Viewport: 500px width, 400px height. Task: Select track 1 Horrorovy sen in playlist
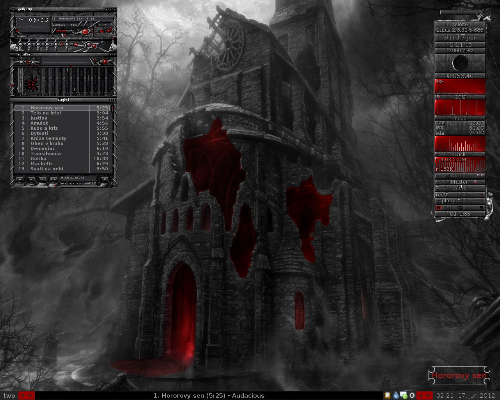(62, 108)
